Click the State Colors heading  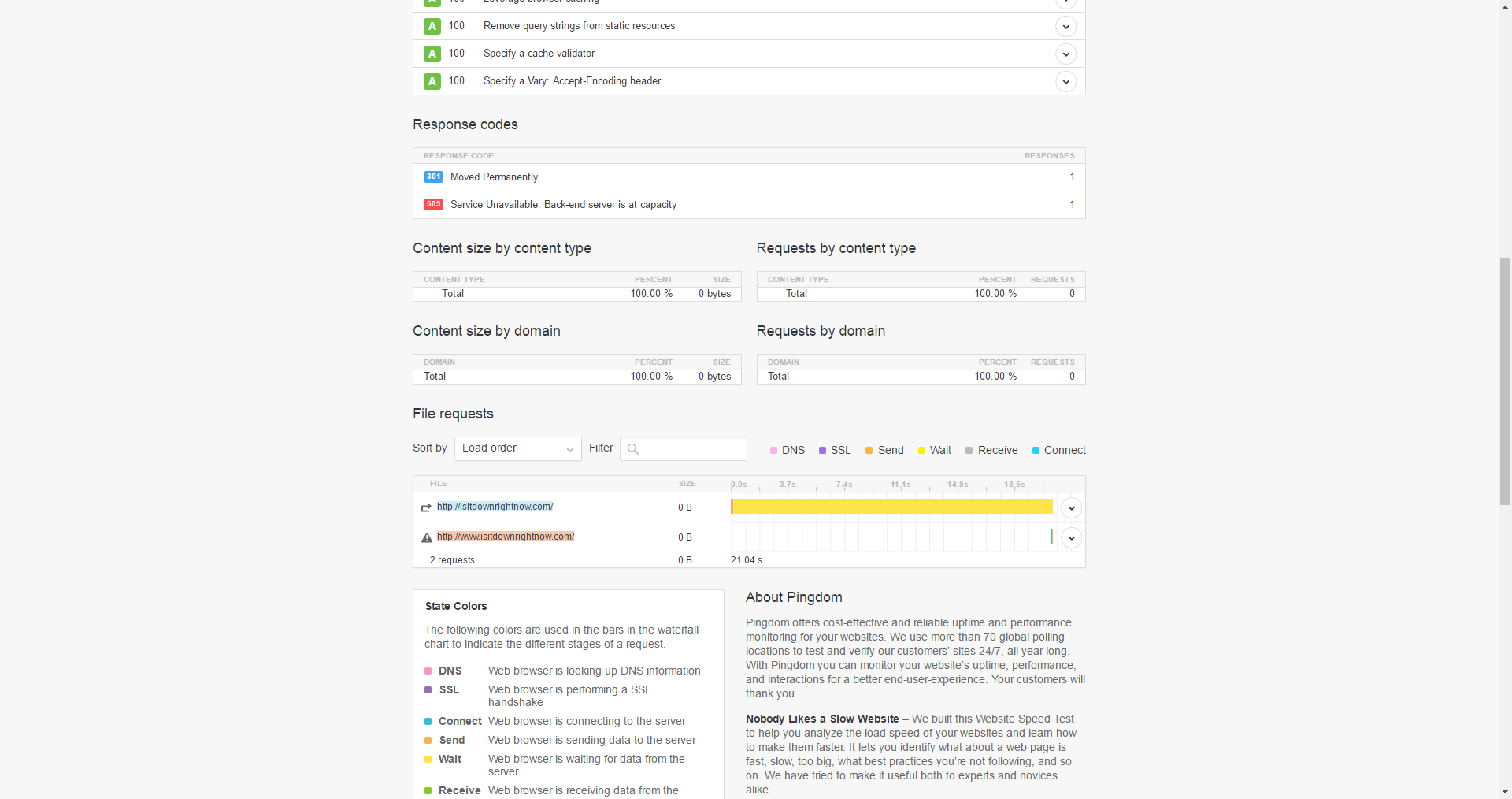coord(456,606)
